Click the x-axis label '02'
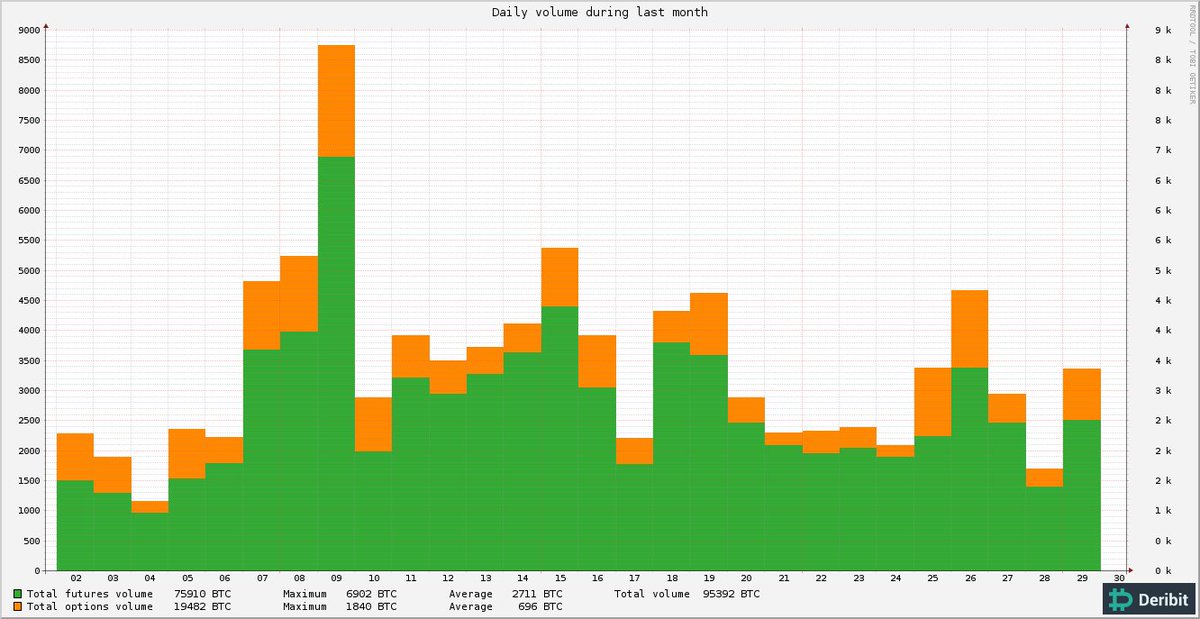This screenshot has height=619, width=1200. (76, 579)
